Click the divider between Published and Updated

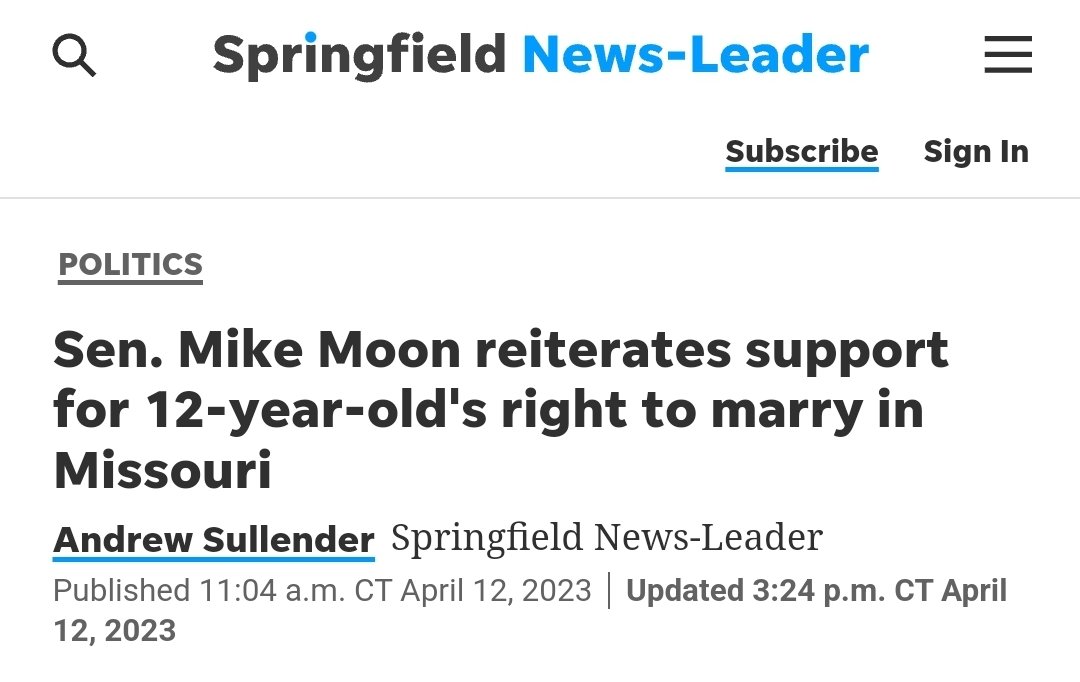click(x=610, y=590)
